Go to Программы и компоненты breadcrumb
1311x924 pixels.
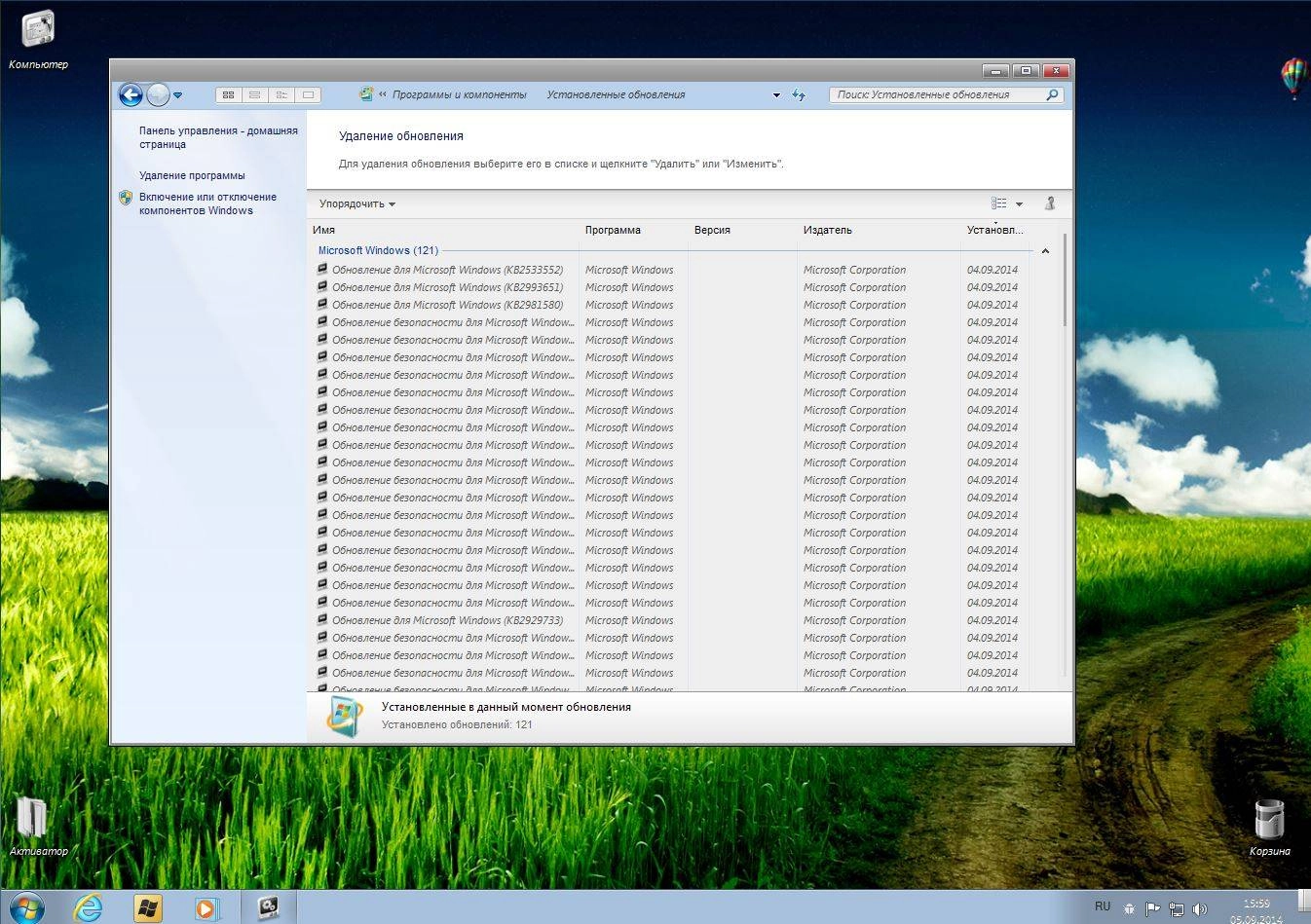(x=459, y=94)
